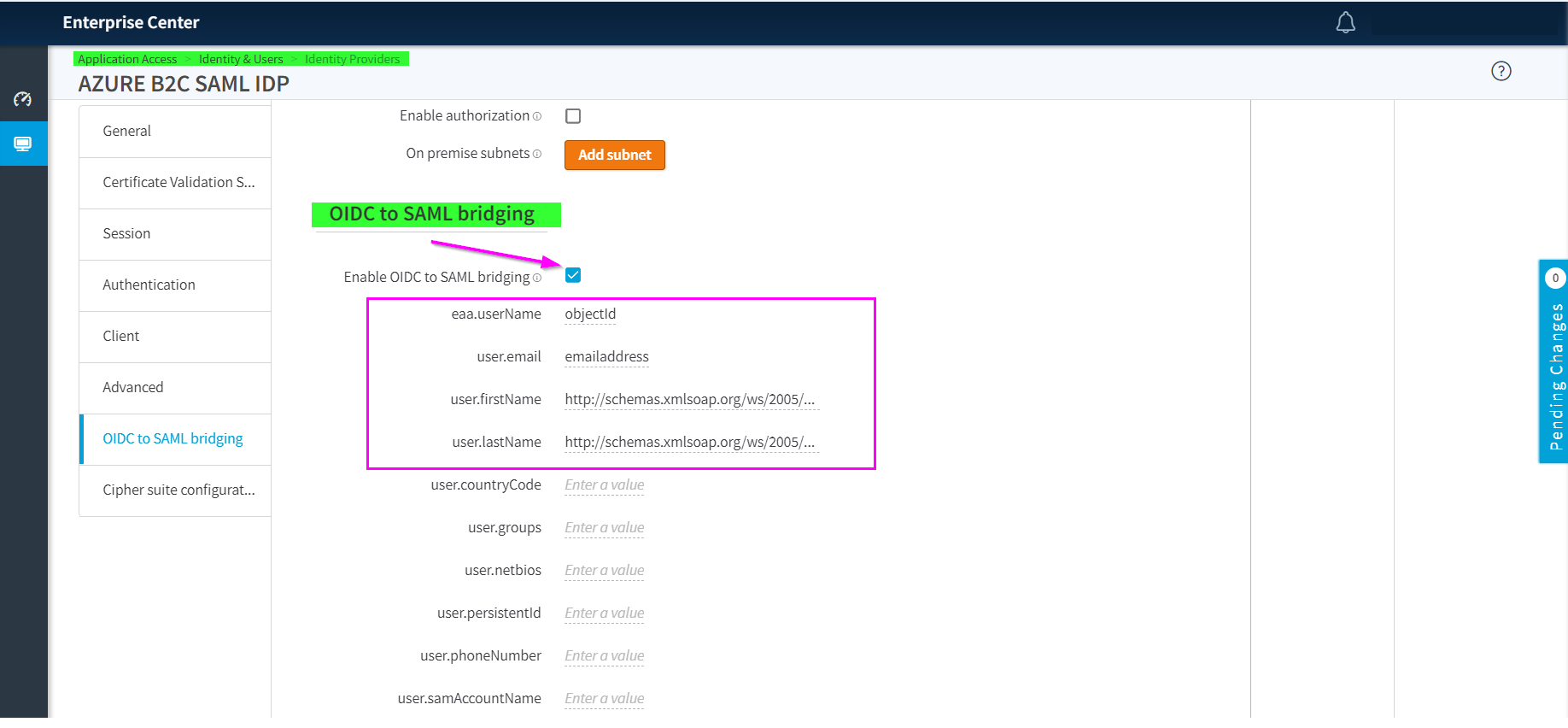Uncheck Enable OIDC to SAML bridging
This screenshot has height=728, width=1568.
click(x=573, y=275)
